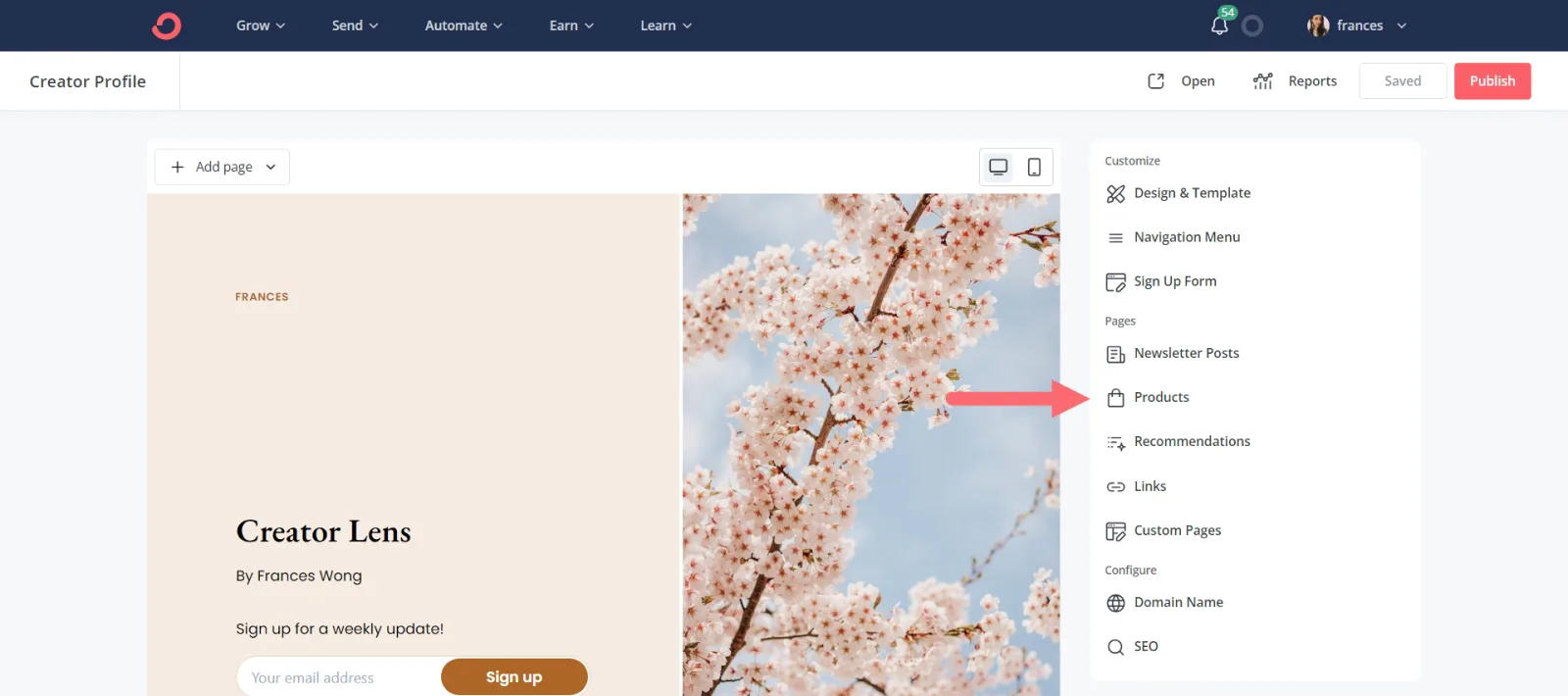
Task: Expand the Grow menu
Action: coord(260,25)
